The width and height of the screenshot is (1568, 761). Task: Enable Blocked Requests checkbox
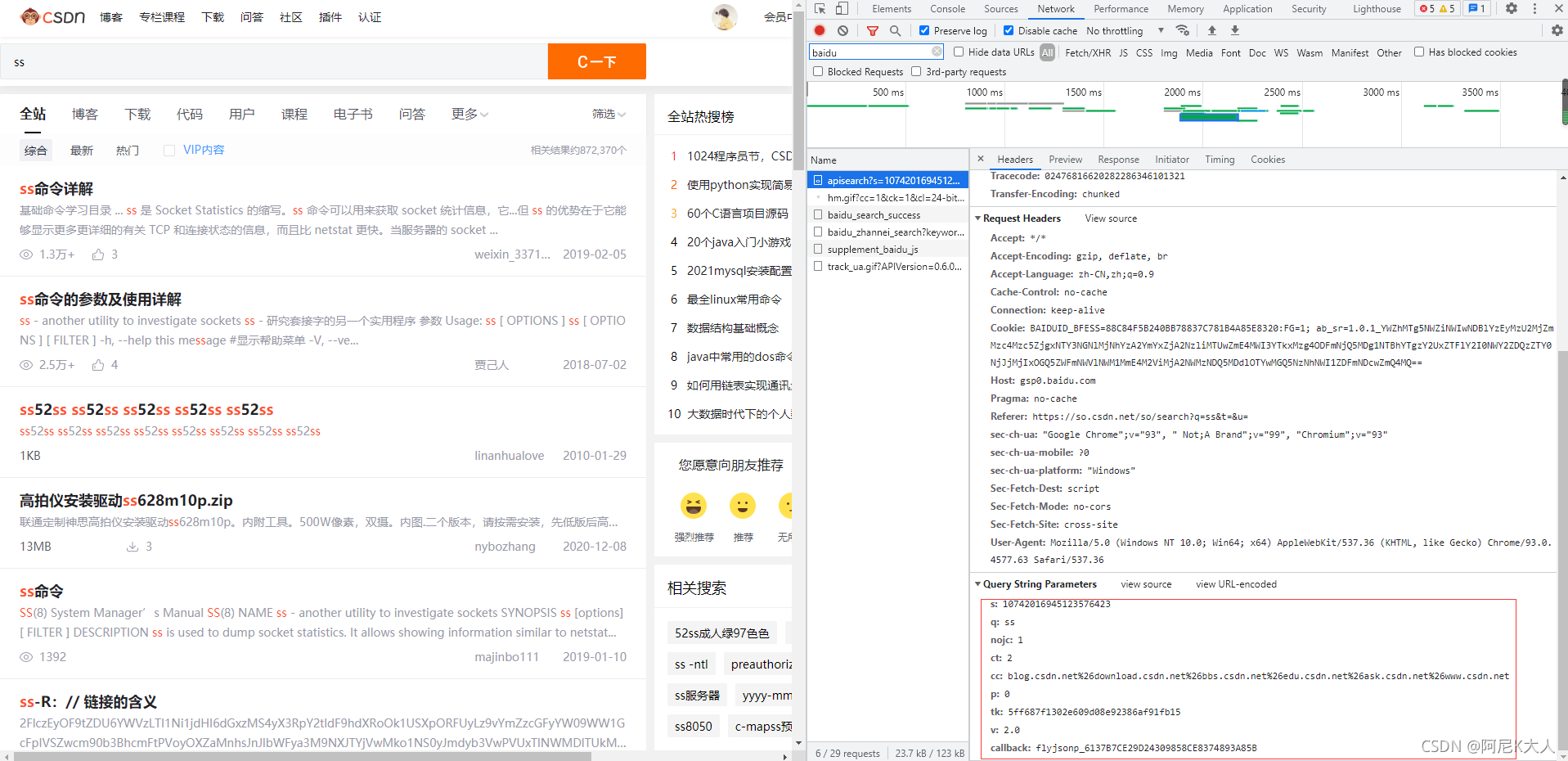818,71
